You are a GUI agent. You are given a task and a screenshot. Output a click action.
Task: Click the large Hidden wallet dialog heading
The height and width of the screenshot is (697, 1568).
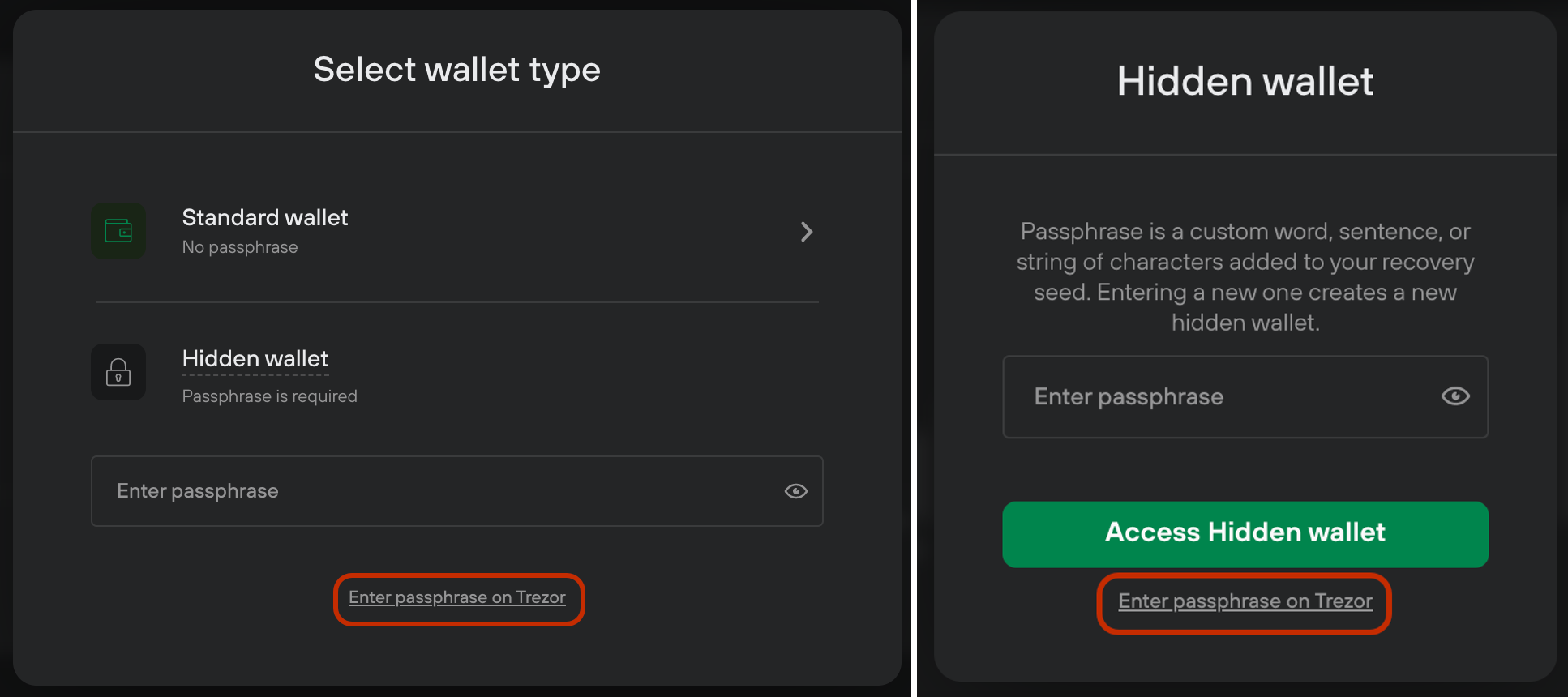coord(1245,81)
